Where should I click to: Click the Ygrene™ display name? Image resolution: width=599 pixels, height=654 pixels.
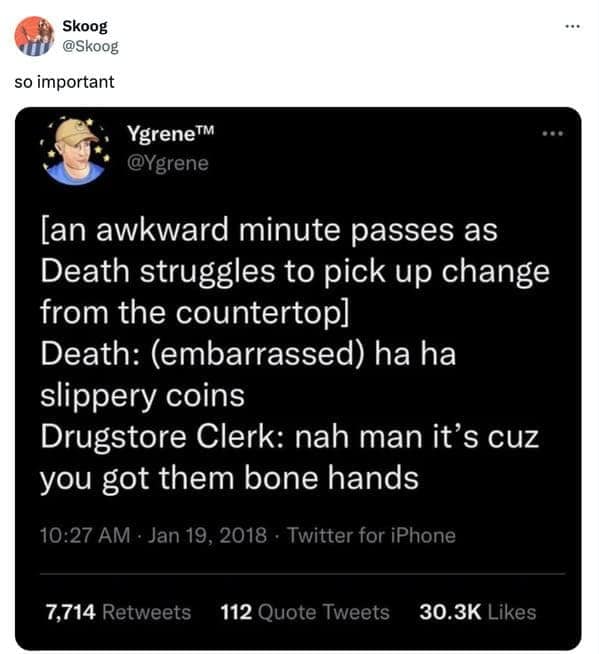click(171, 133)
